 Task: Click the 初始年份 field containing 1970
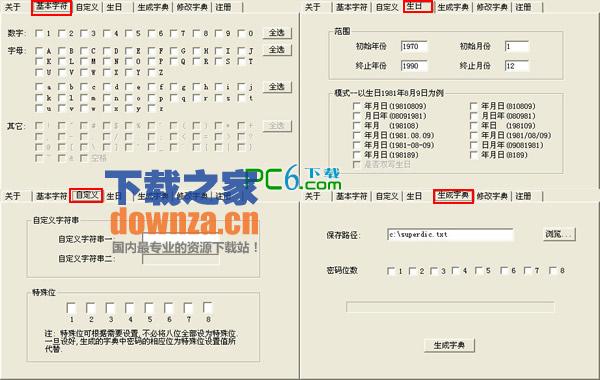tap(414, 46)
